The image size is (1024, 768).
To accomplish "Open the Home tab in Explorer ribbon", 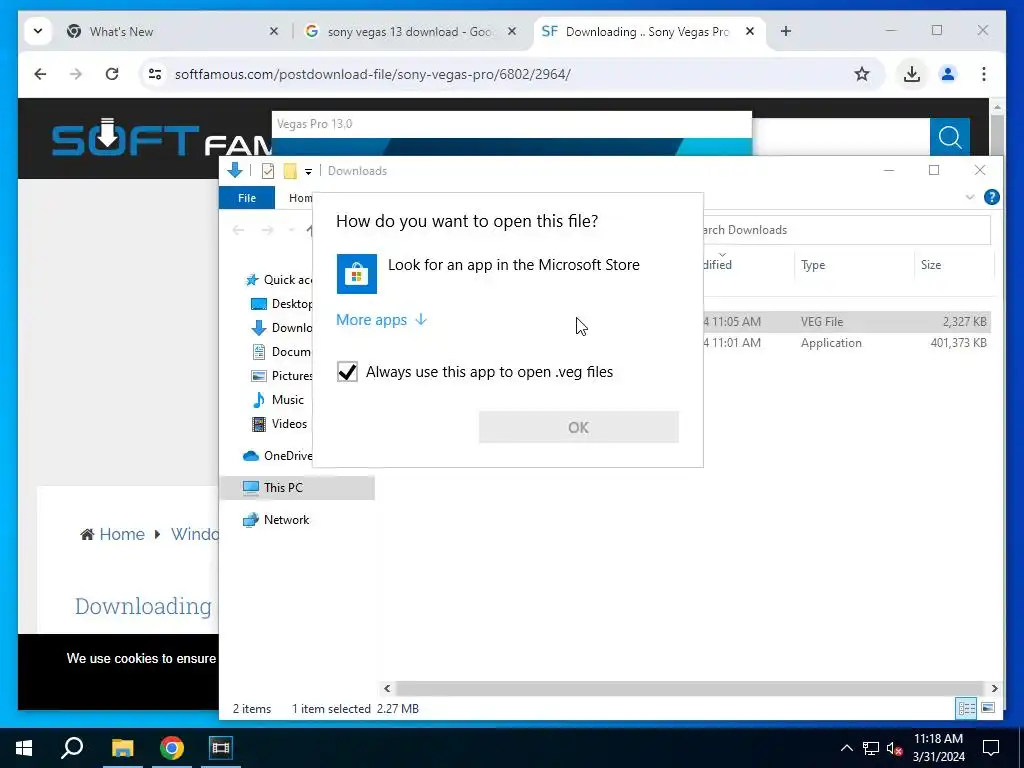I will tap(300, 198).
